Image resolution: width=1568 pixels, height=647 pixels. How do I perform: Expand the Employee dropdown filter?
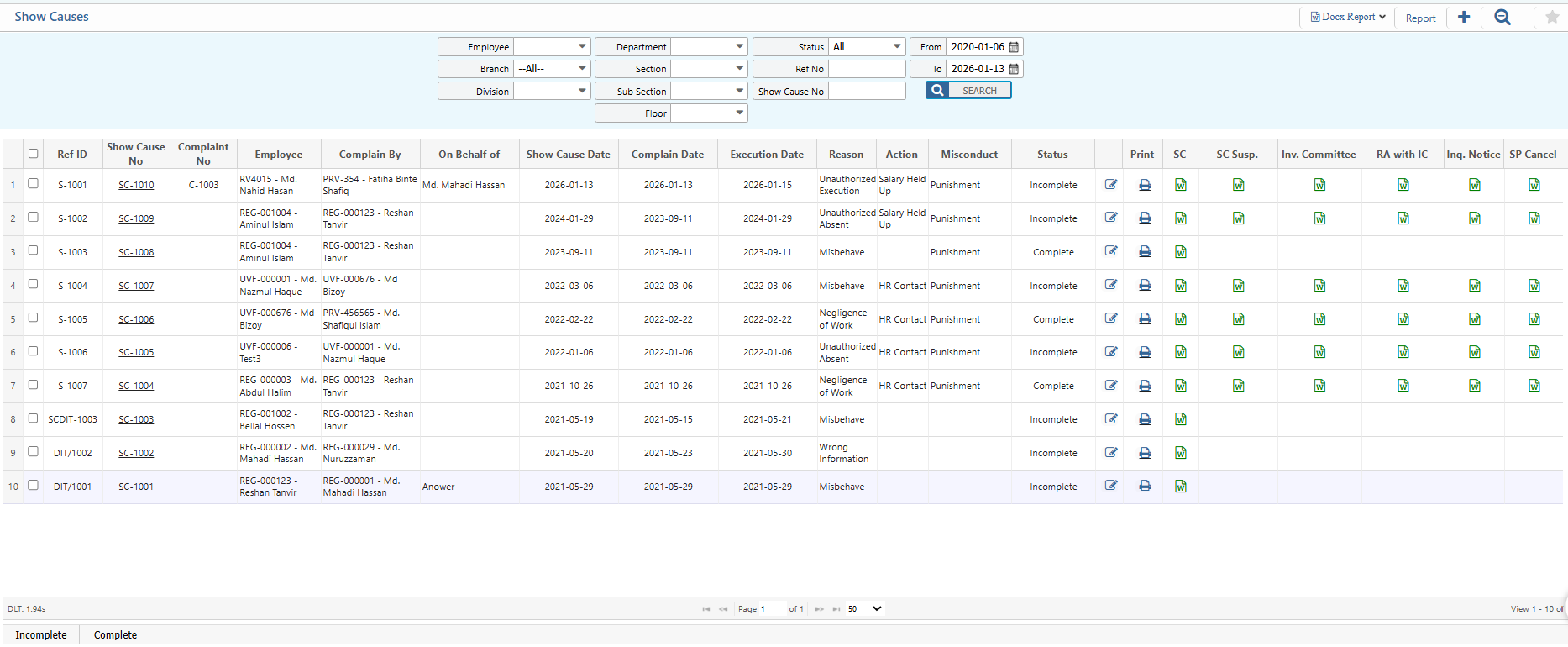[581, 47]
